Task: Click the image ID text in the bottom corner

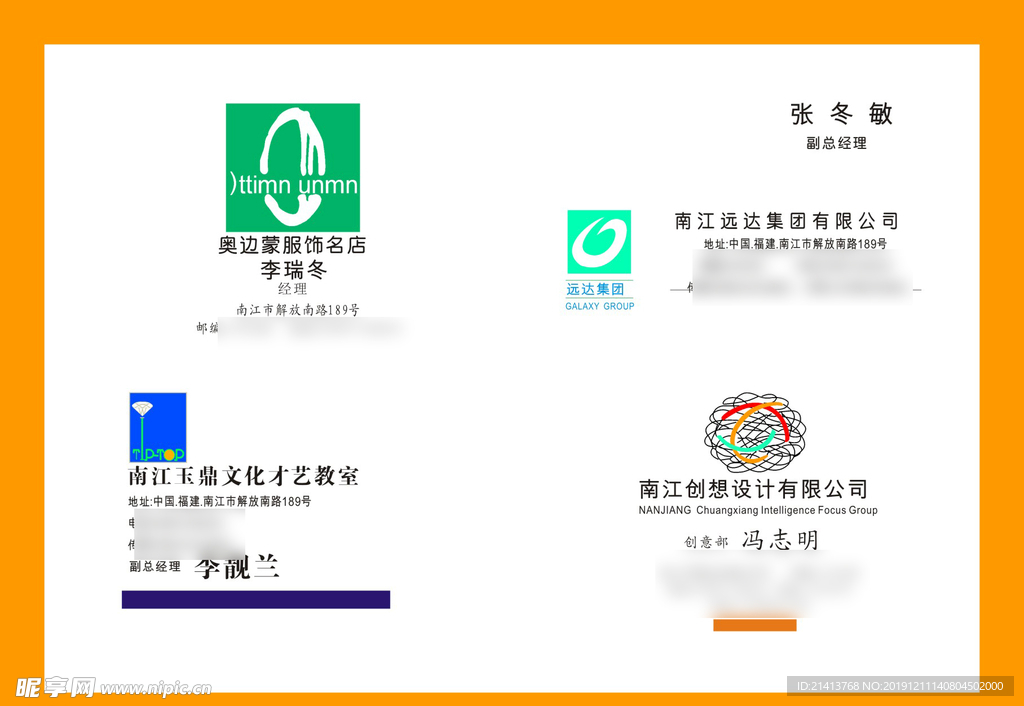Action: pos(899,686)
